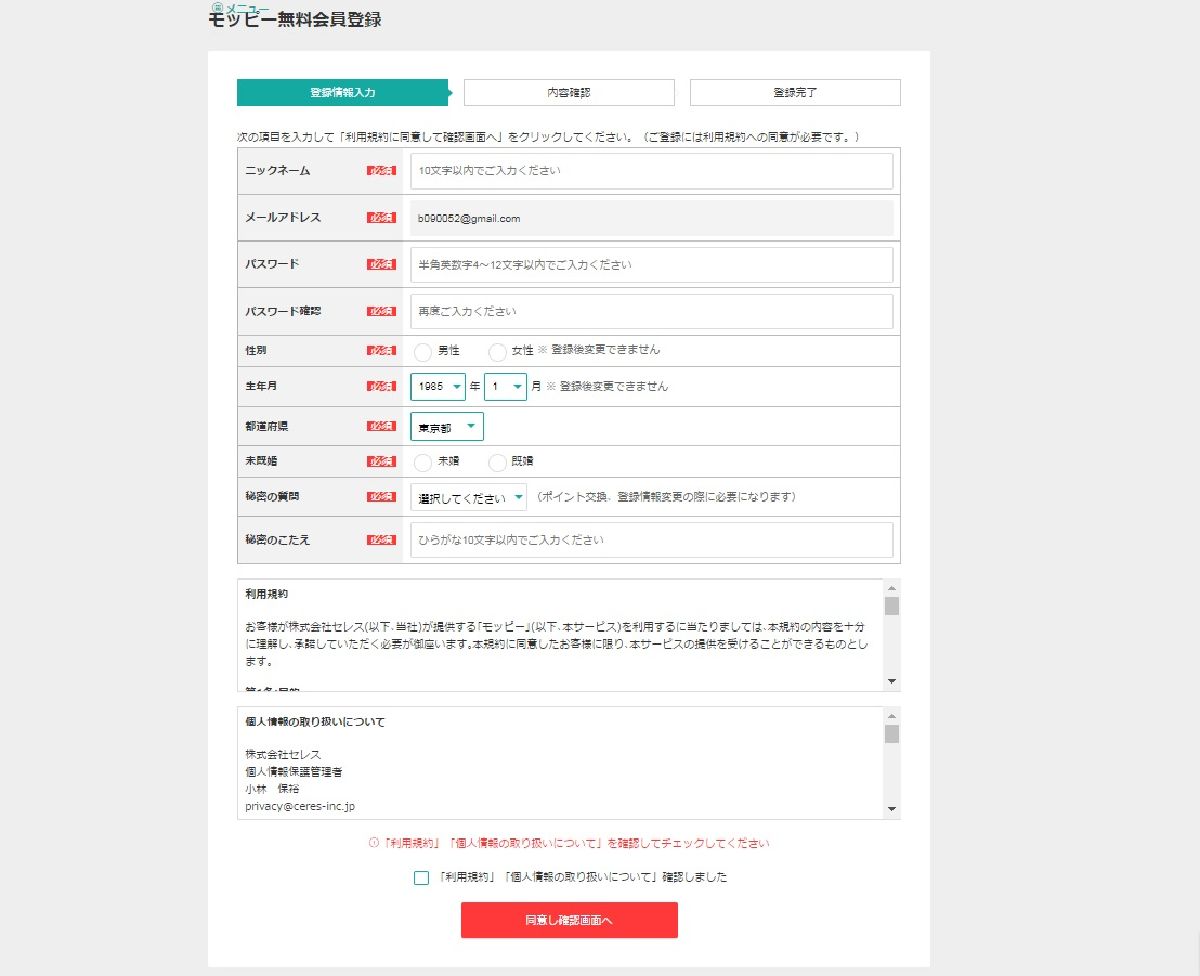Click the 個人情報 box scroll up arrow
The width and height of the screenshot is (1200, 976).
click(892, 715)
